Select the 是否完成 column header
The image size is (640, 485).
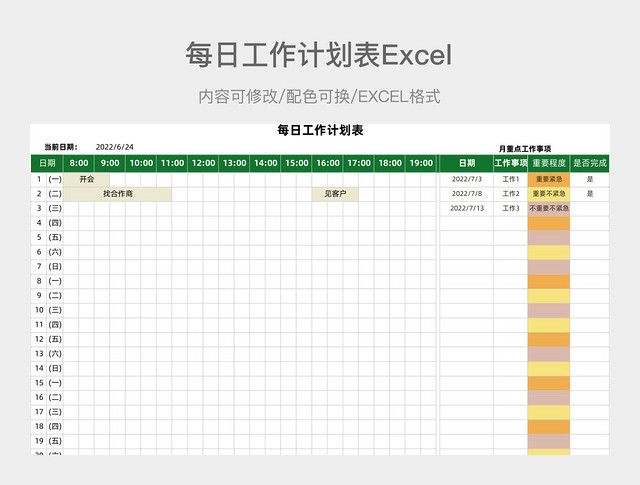(590, 163)
